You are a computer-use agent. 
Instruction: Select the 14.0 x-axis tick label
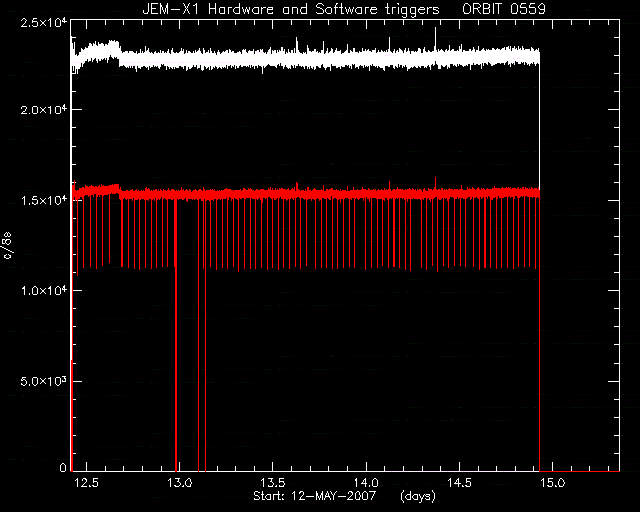(366, 483)
